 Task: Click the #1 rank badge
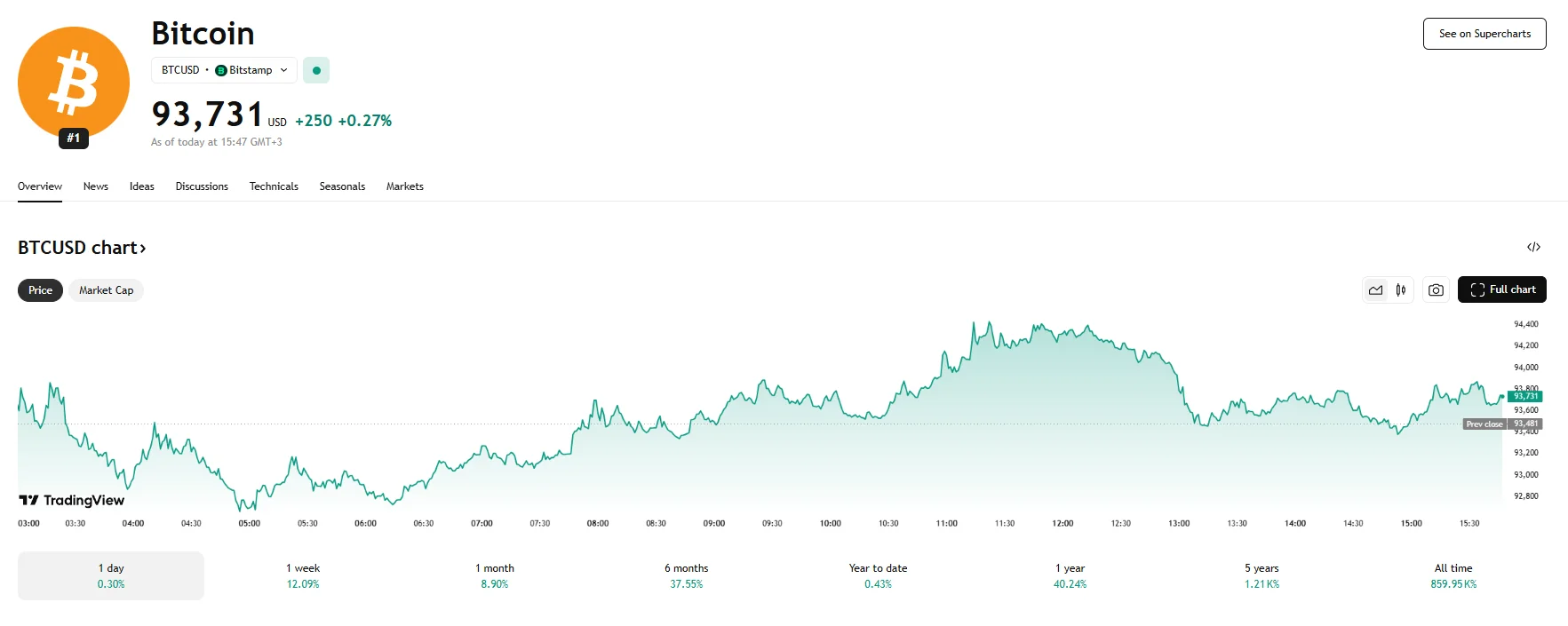click(x=74, y=138)
